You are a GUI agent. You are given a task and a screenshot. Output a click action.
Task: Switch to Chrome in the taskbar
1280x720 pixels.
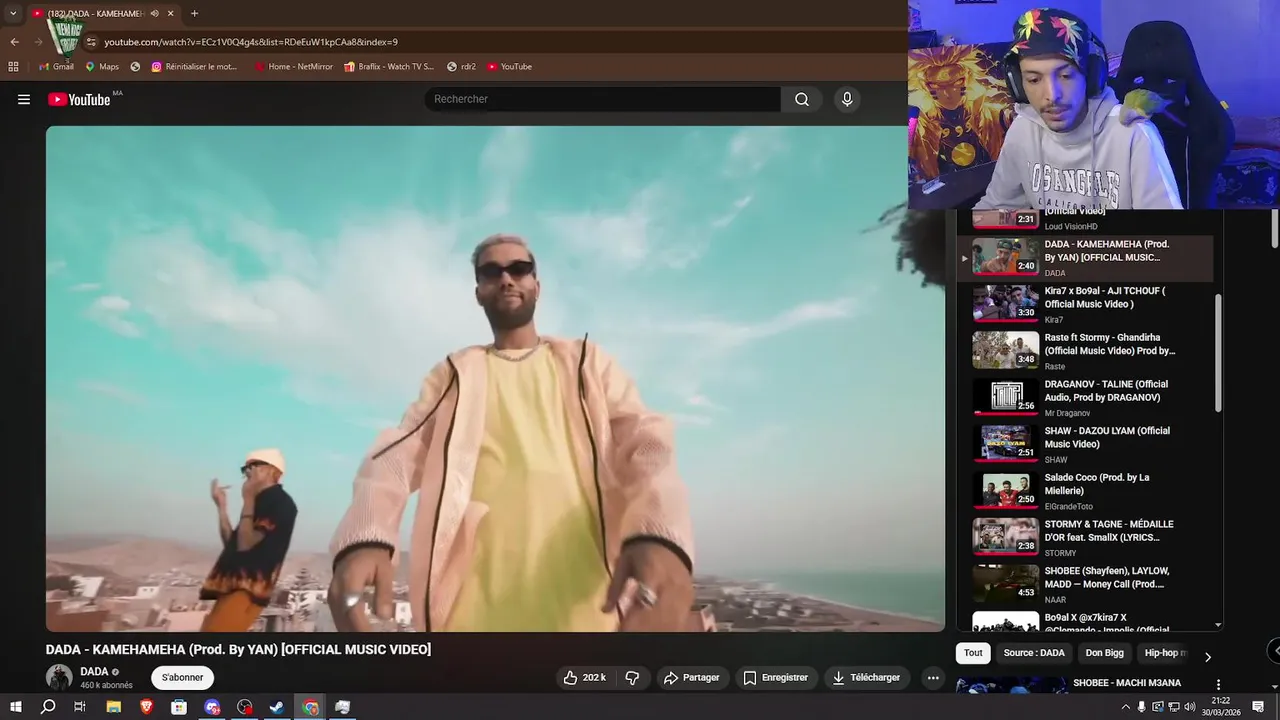[311, 707]
